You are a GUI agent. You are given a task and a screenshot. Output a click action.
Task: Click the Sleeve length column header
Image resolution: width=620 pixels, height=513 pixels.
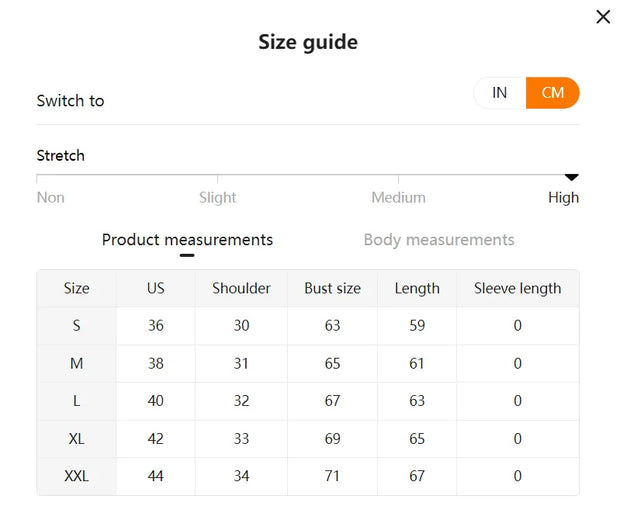tap(517, 289)
